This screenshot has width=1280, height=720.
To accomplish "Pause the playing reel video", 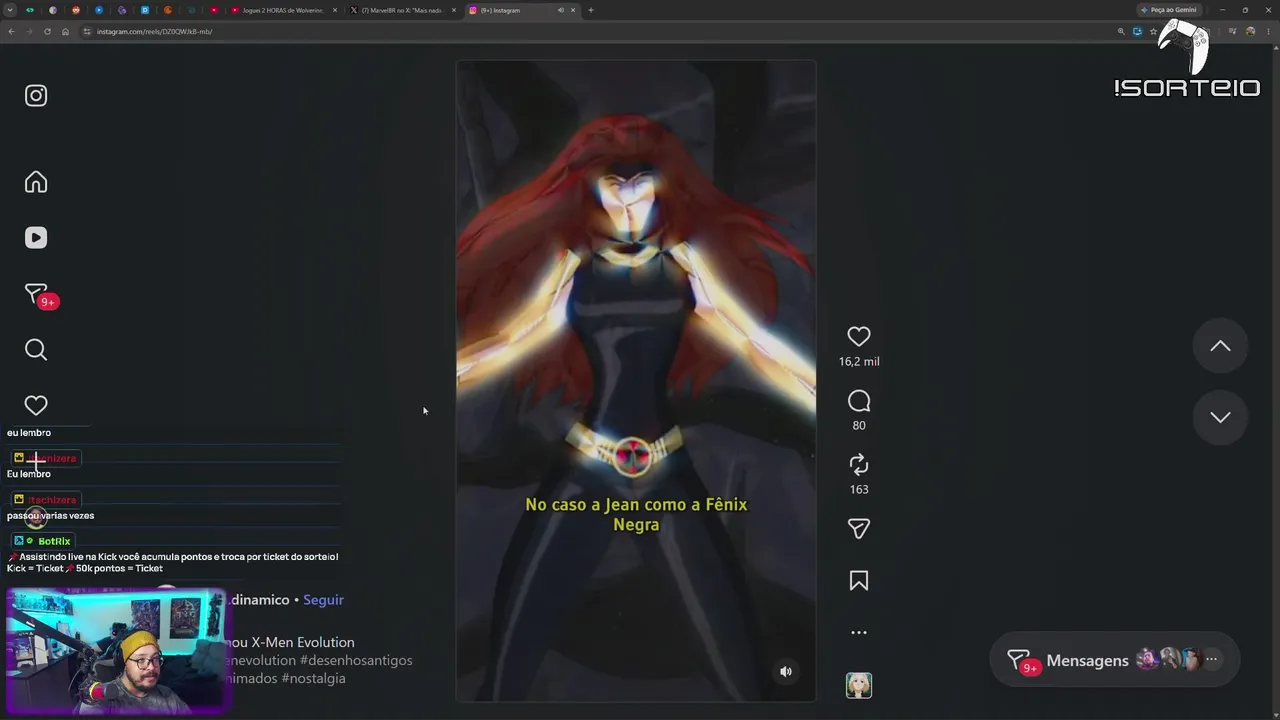I will 636,380.
